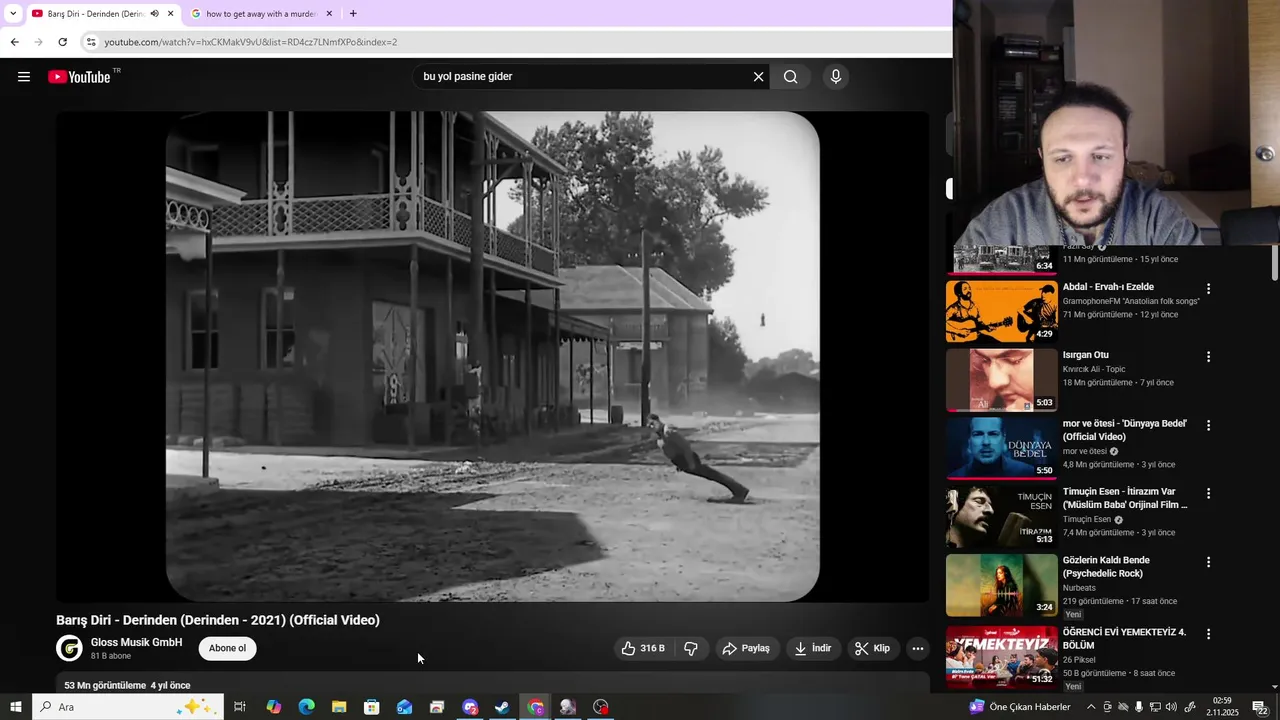Click the taskbar Ara search box
The width and height of the screenshot is (1280, 720).
[x=128, y=707]
